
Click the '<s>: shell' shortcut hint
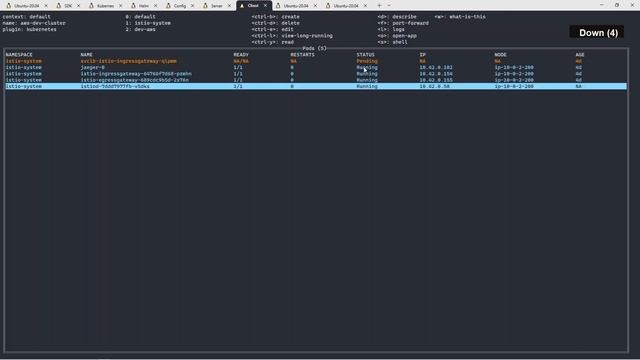392,42
